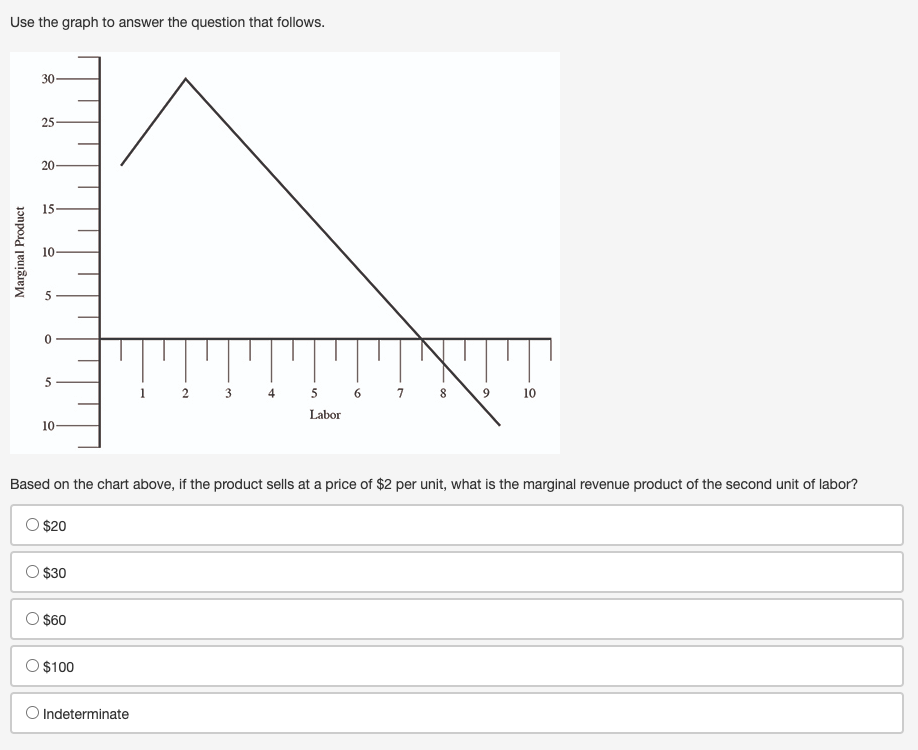Select the $60 radio button

[33, 619]
